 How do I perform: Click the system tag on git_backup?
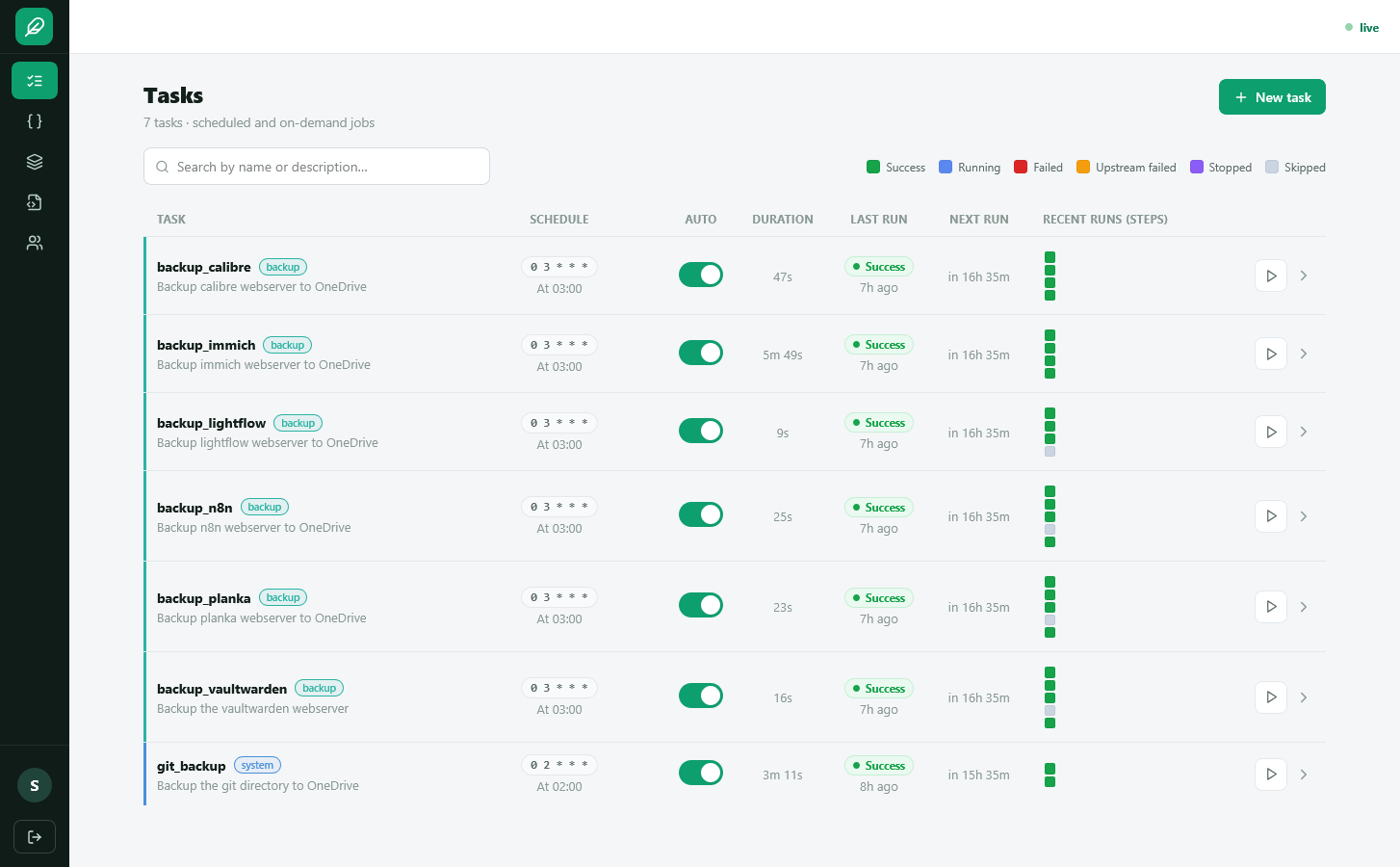(x=257, y=766)
